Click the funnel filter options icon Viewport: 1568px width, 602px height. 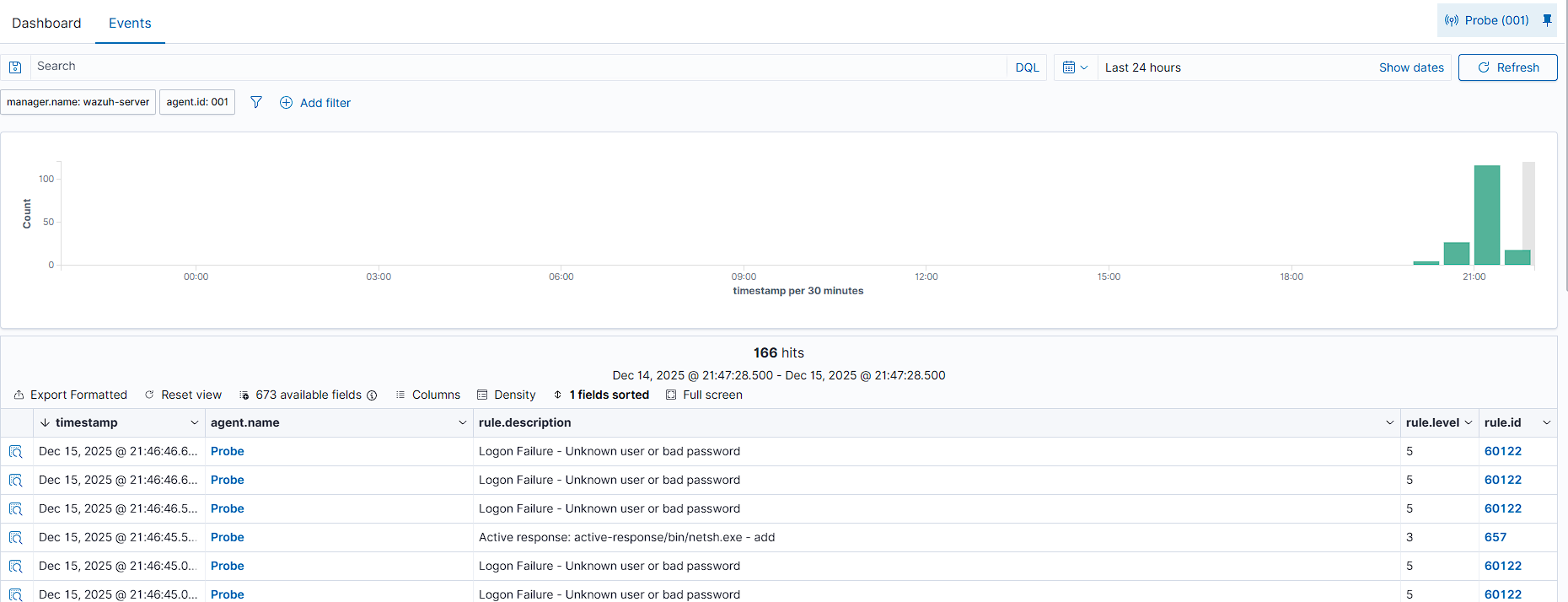256,102
